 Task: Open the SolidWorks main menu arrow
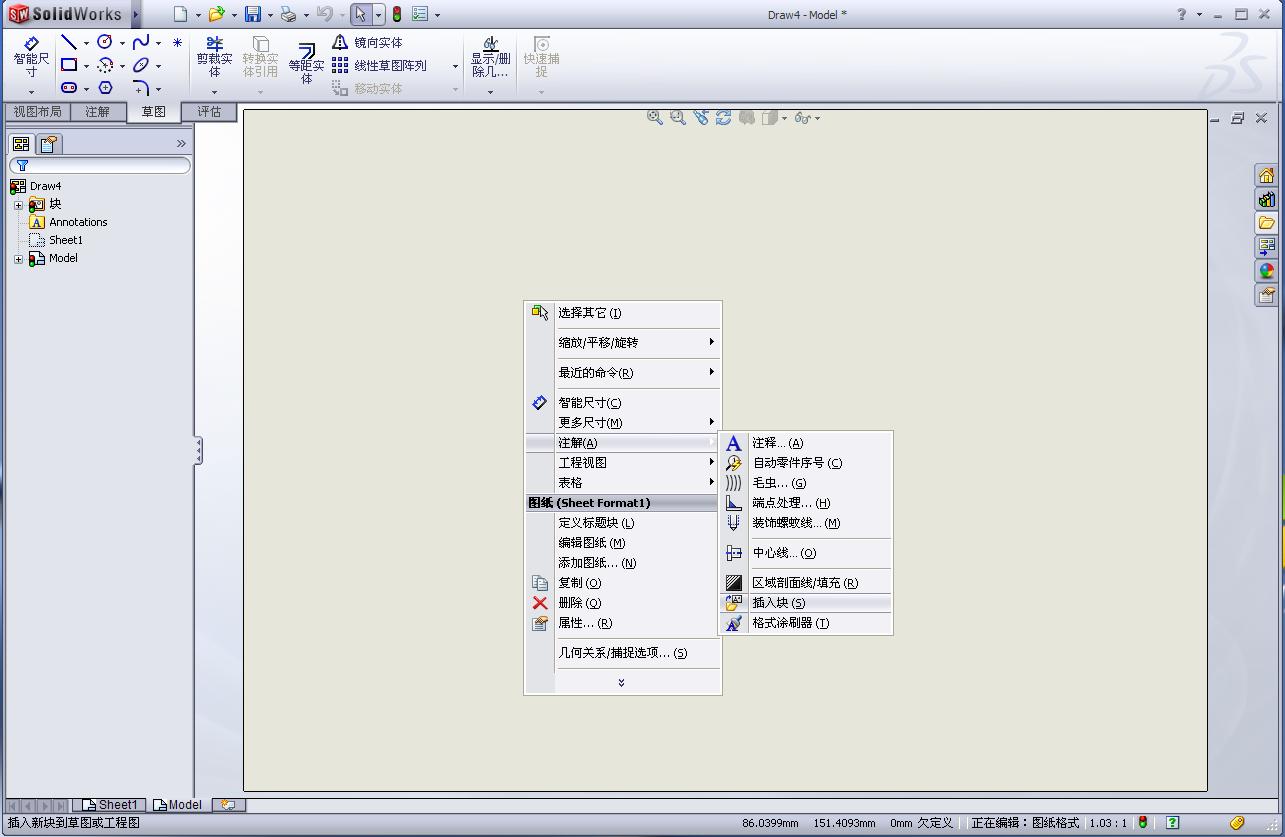(135, 14)
